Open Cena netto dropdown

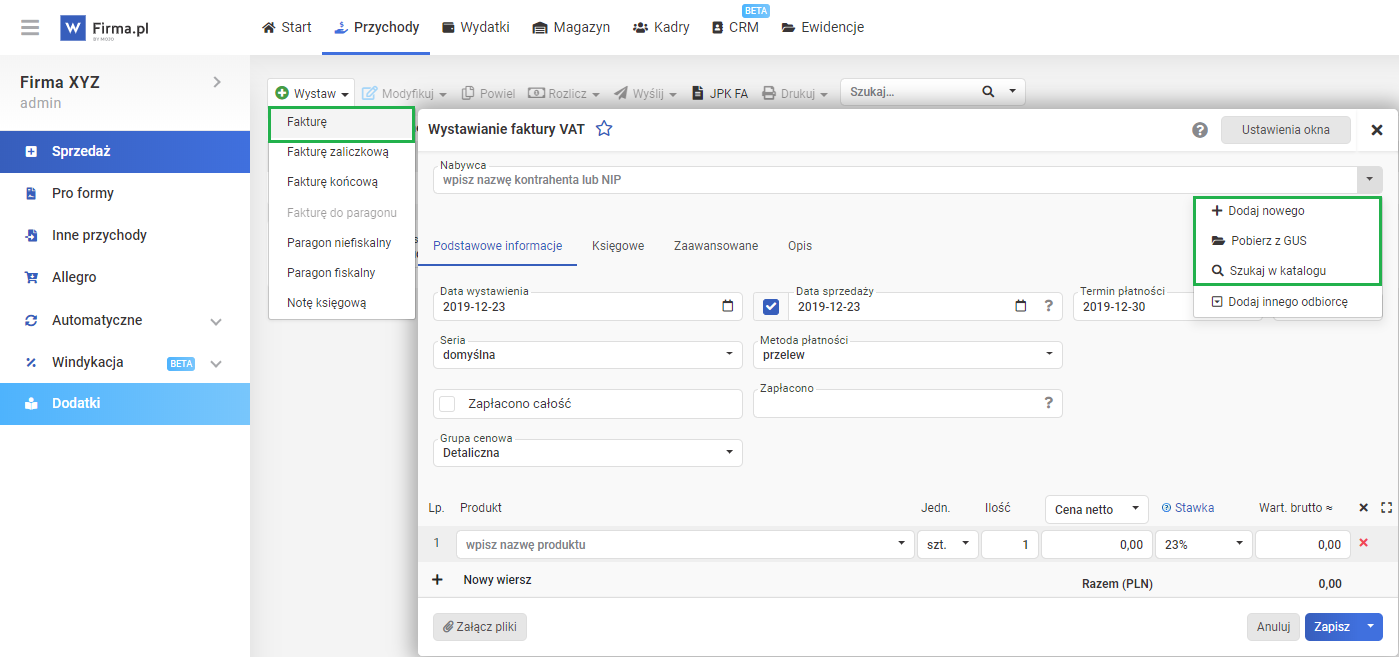pyautogui.click(x=1096, y=509)
